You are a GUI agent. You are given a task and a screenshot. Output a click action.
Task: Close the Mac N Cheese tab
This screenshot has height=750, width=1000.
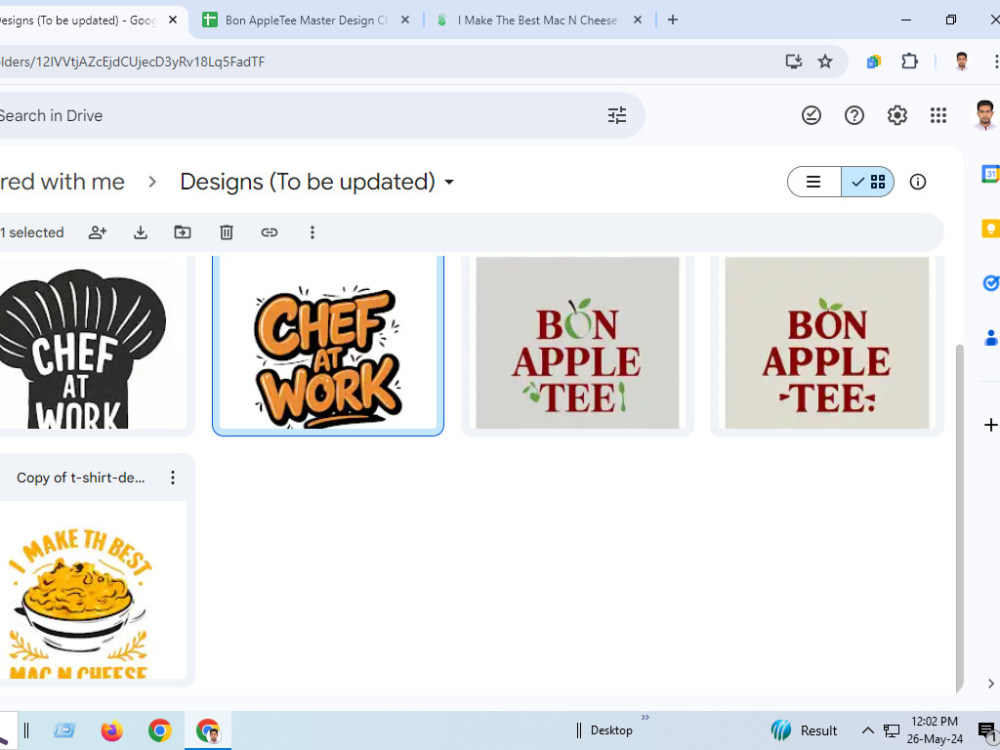pyautogui.click(x=637, y=20)
